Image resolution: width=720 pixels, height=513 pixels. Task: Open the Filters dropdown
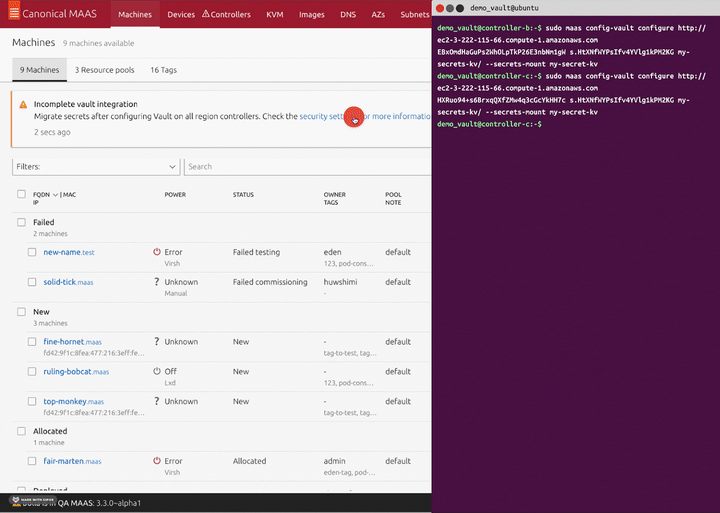[x=96, y=167]
